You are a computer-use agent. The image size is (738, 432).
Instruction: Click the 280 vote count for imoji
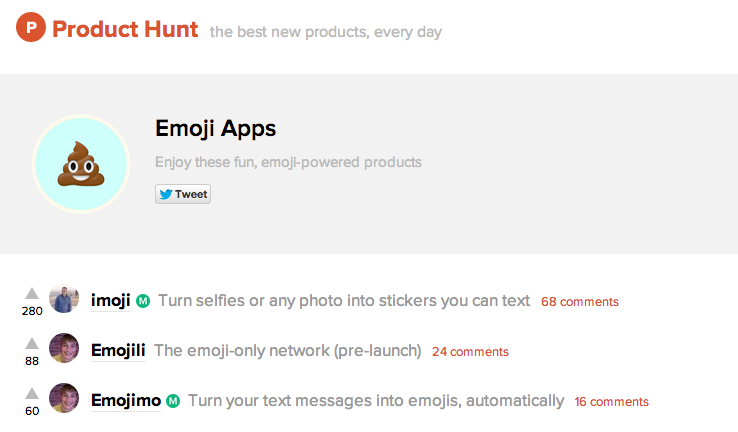click(32, 311)
